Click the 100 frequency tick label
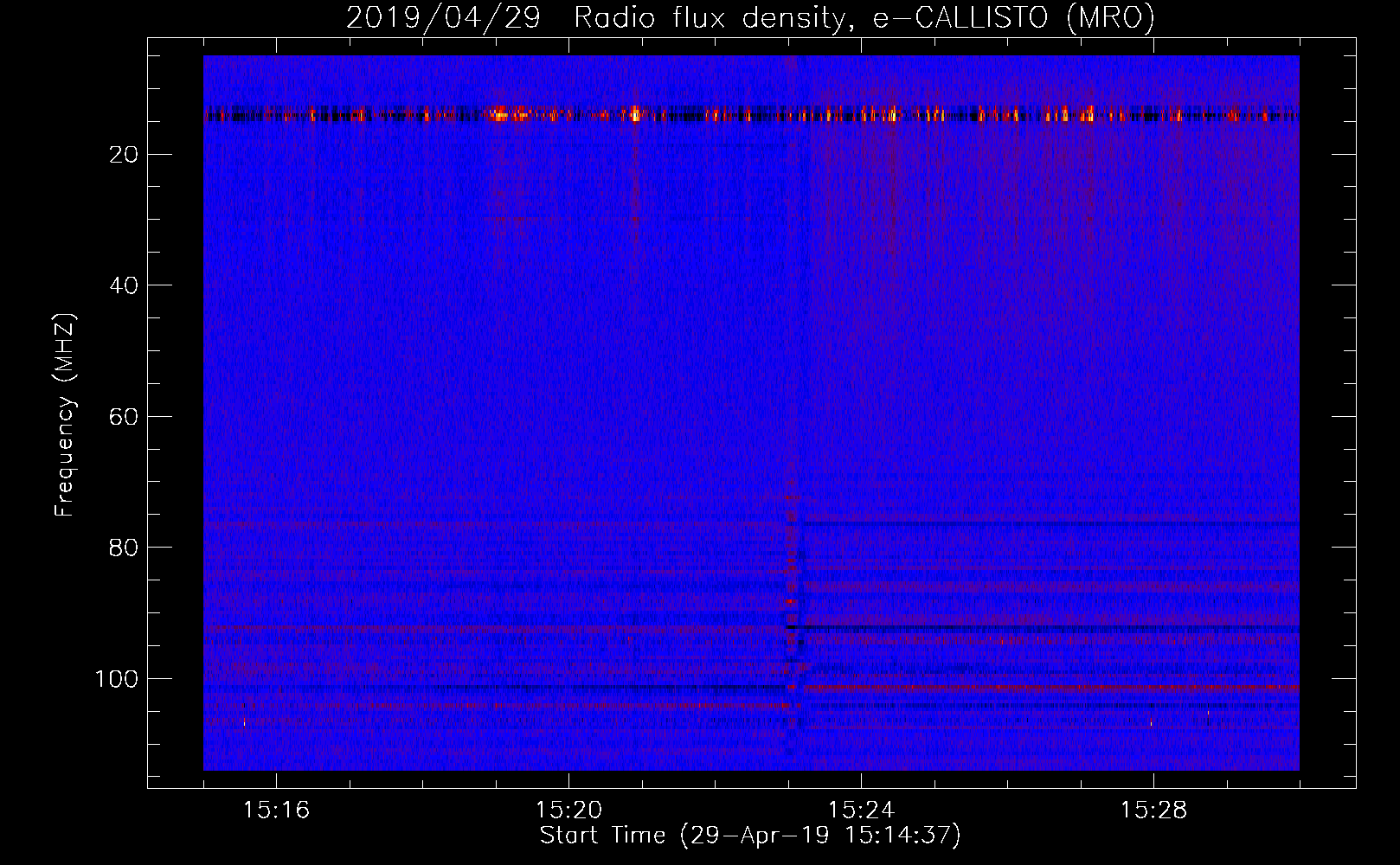Image resolution: width=1400 pixels, height=865 pixels. pos(117,679)
